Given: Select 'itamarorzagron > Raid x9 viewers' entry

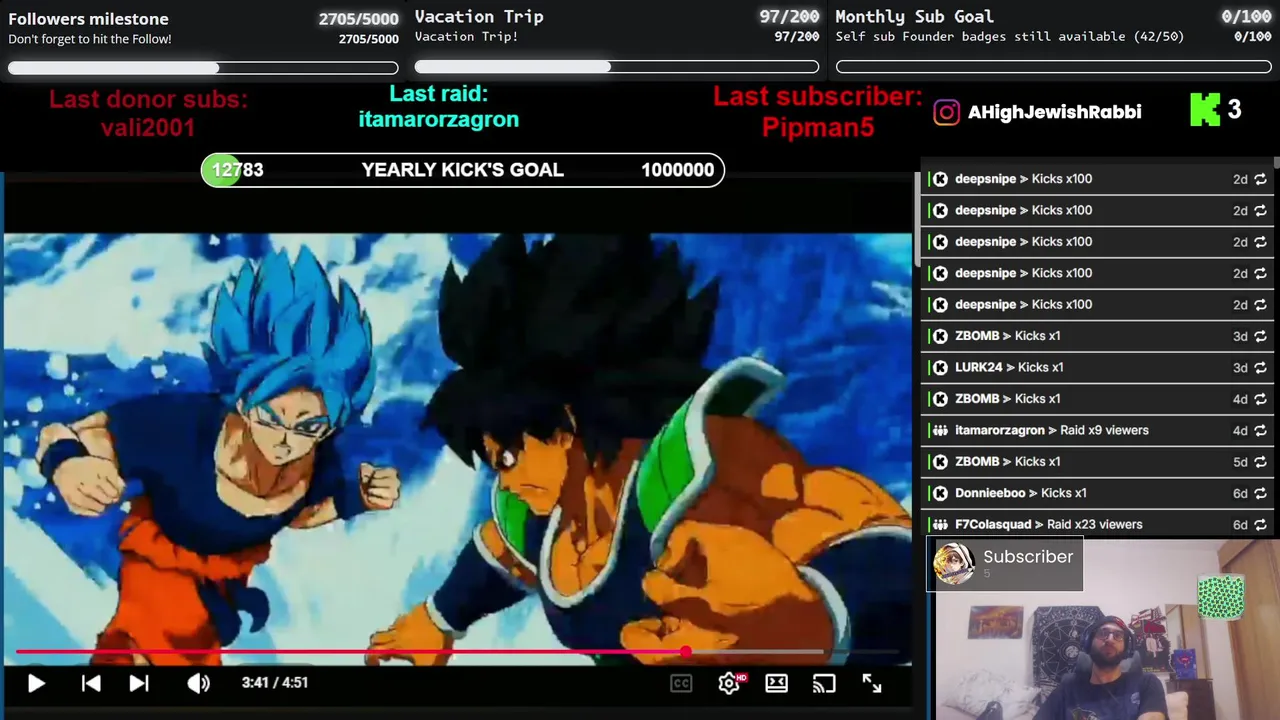Looking at the screenshot, I should [x=1097, y=430].
